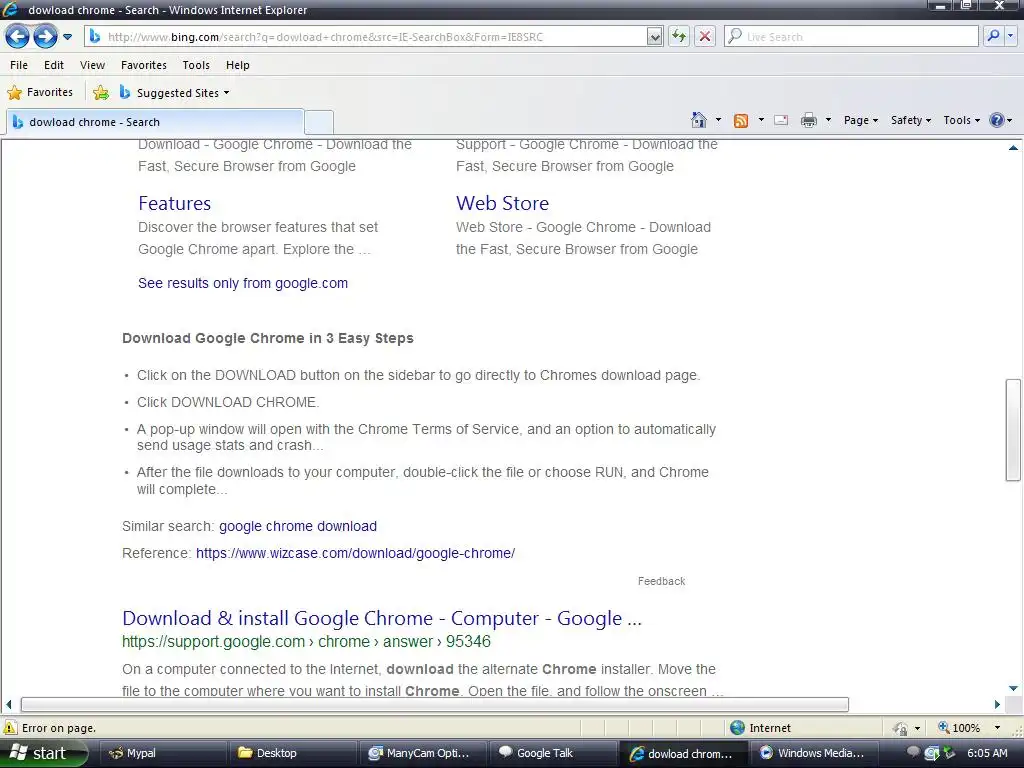Expand the Home button dropdown arrow
This screenshot has width=1024, height=768.
tap(718, 120)
